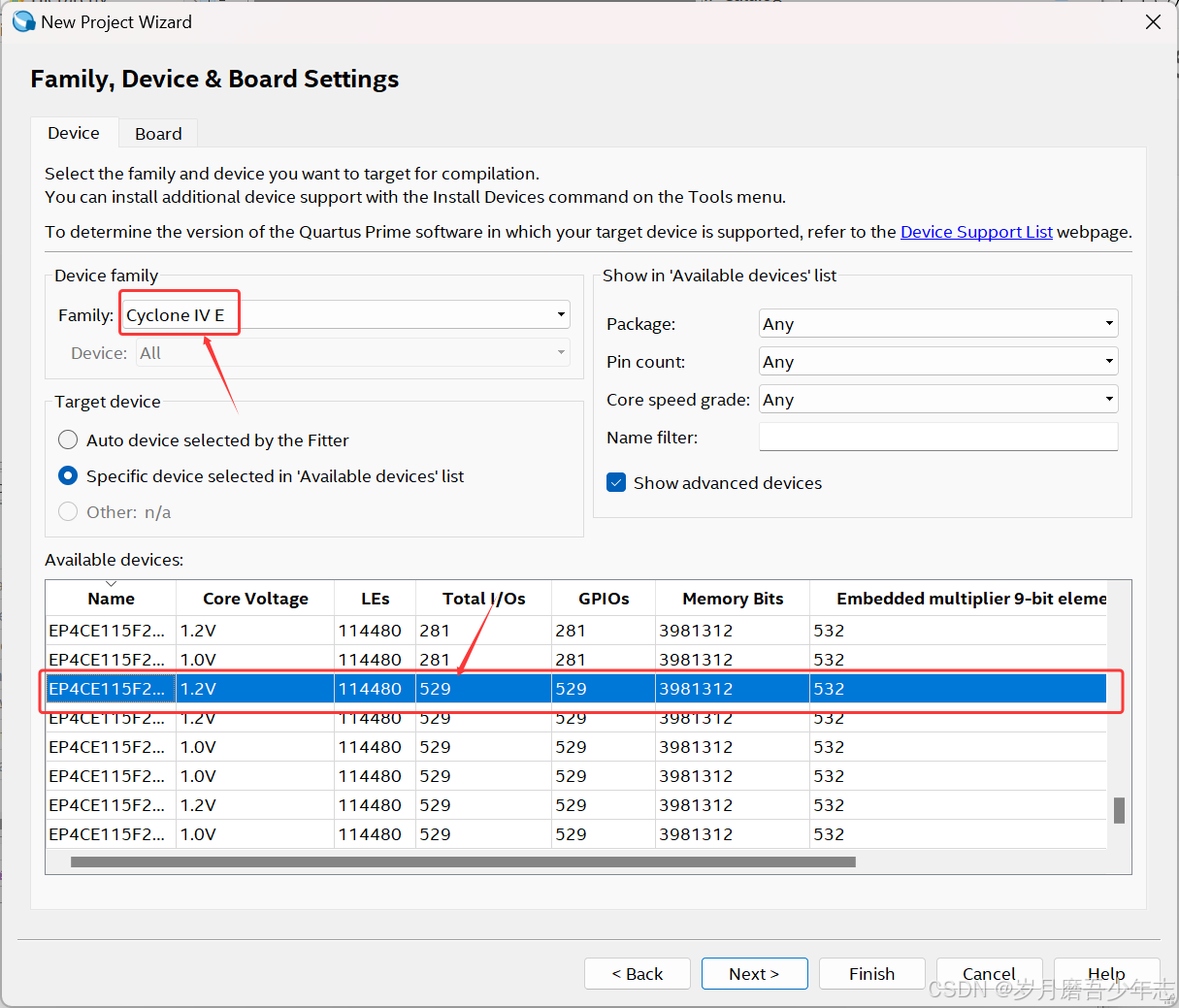Screen dimensions: 1179x1008
Task: Click the Quartus icon in title bar
Action: [23, 20]
